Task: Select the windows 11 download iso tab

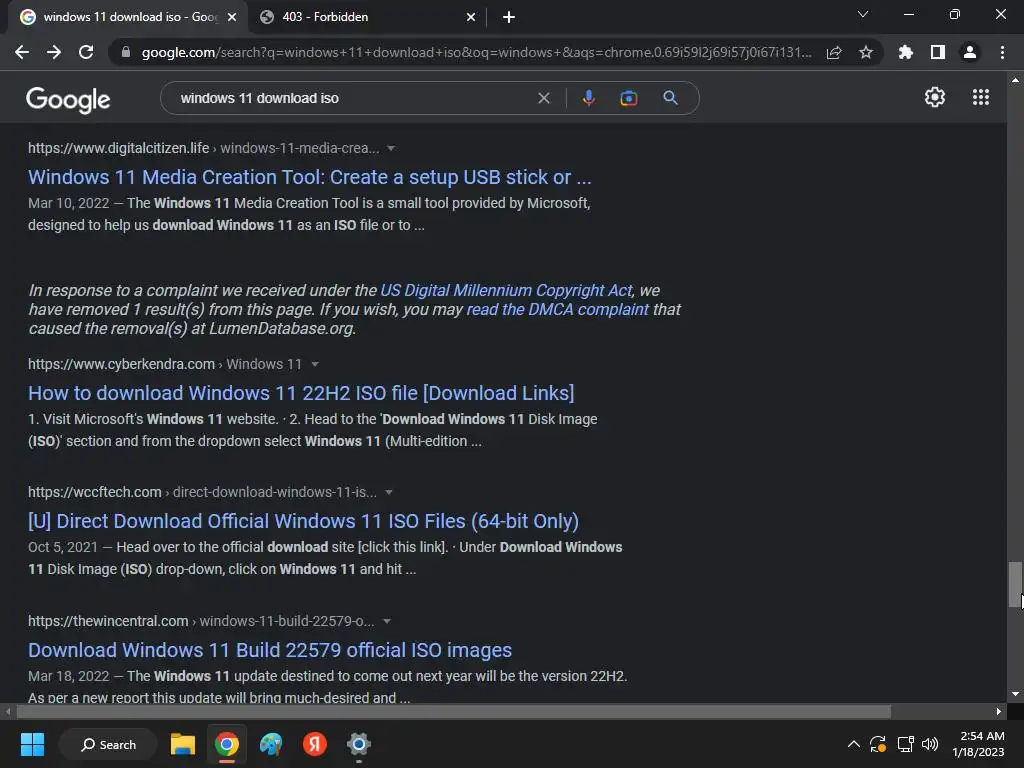Action: click(129, 17)
